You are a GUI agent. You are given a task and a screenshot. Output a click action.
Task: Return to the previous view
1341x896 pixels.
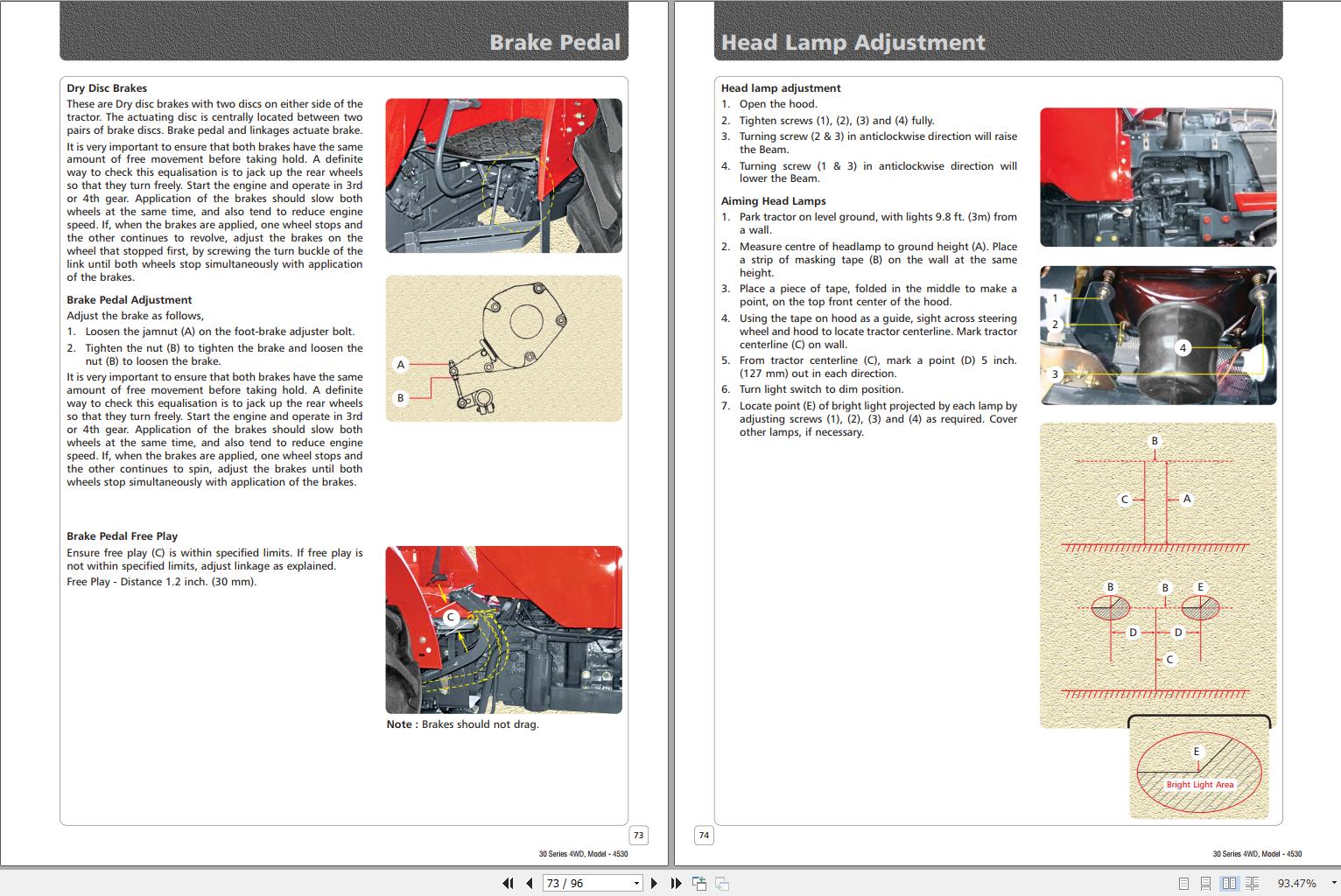700,883
